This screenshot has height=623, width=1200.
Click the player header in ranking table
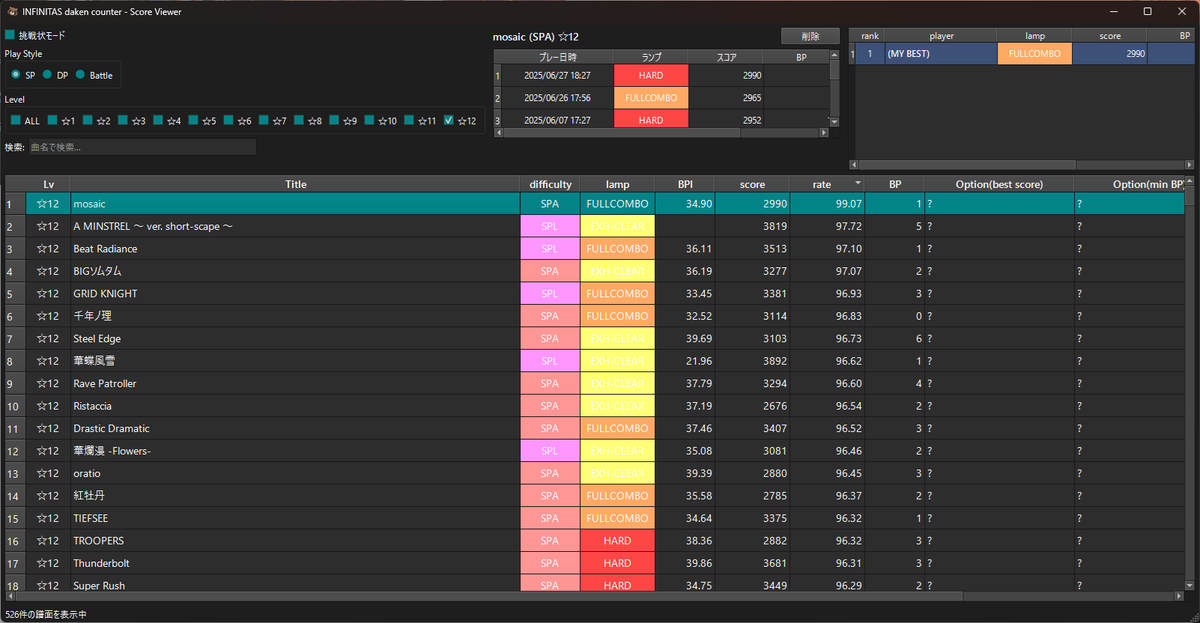click(x=940, y=35)
